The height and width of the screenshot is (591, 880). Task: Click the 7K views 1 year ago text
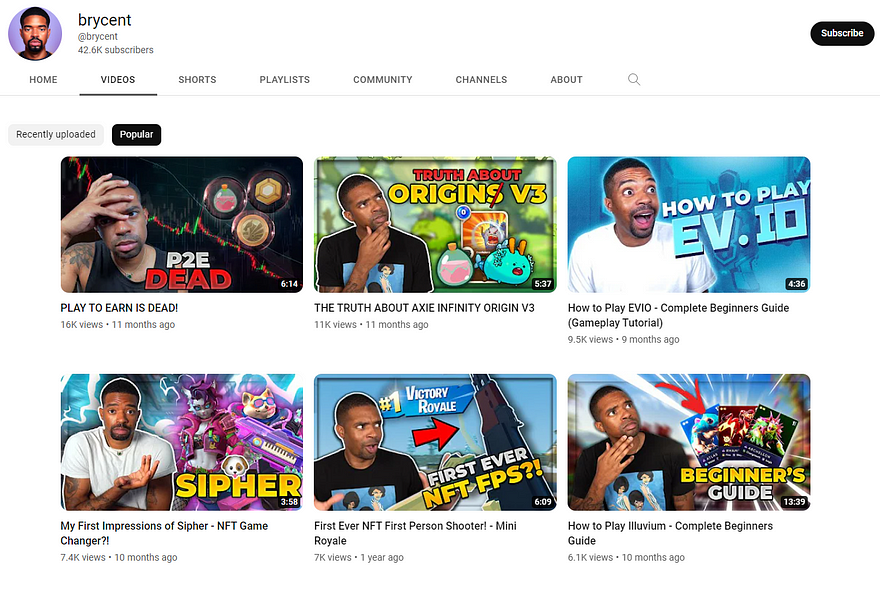[359, 557]
